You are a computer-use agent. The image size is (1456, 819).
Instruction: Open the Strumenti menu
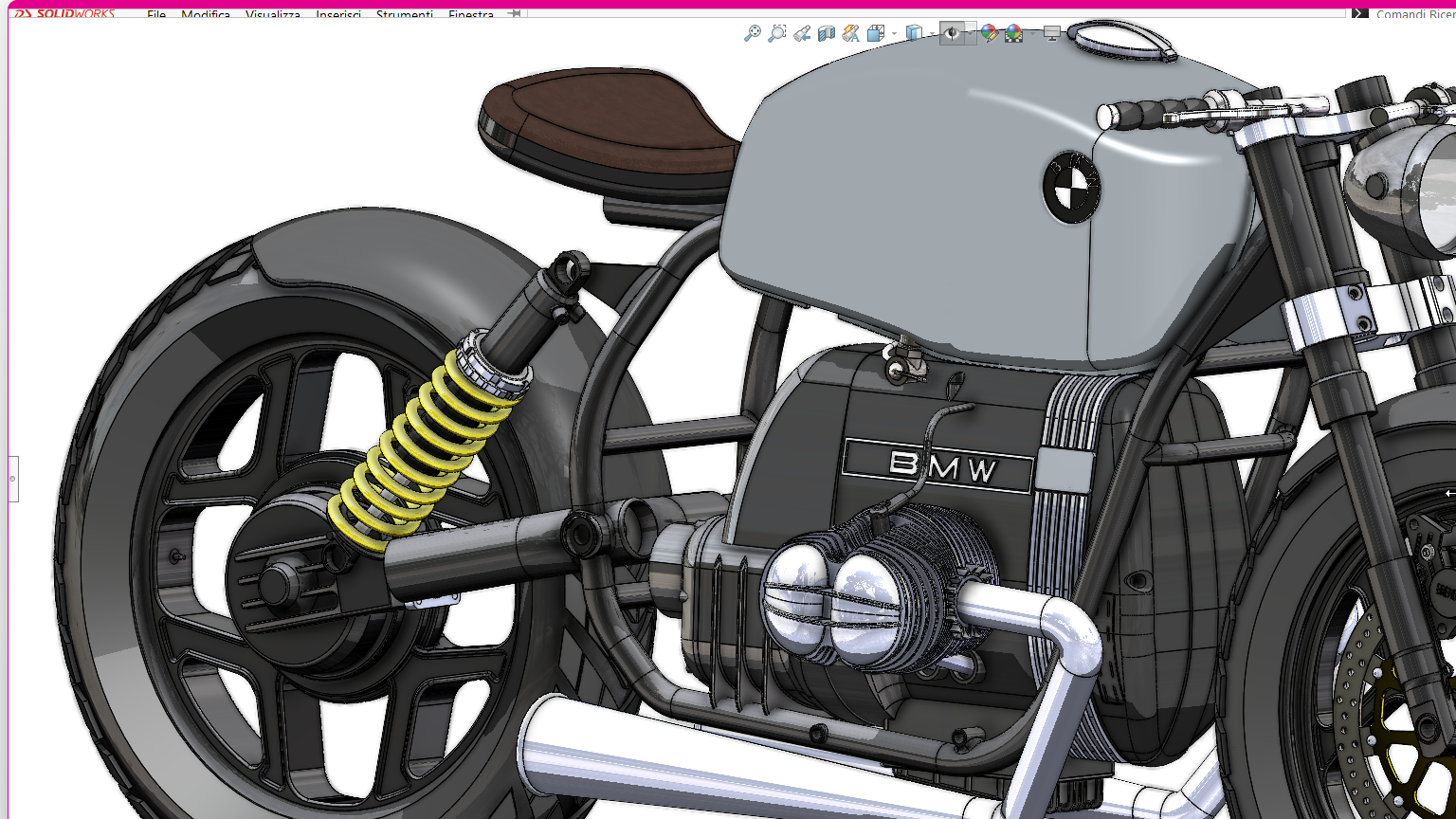click(x=405, y=14)
